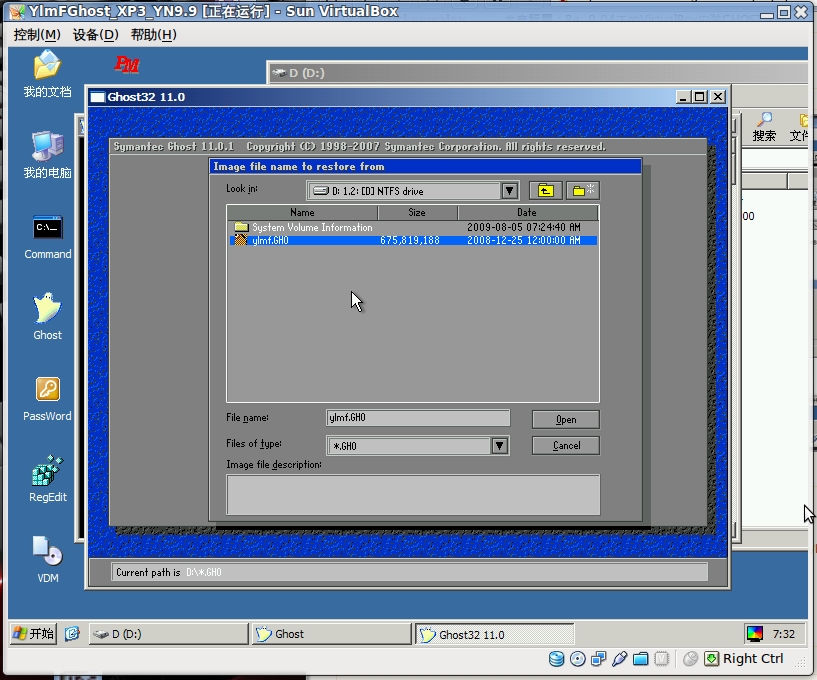Click the 7:32 taskbar clock

point(784,634)
